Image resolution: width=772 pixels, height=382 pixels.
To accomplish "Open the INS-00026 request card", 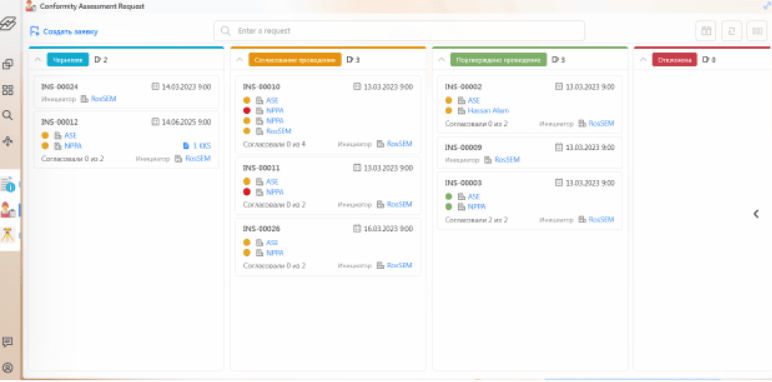I will pos(328,247).
